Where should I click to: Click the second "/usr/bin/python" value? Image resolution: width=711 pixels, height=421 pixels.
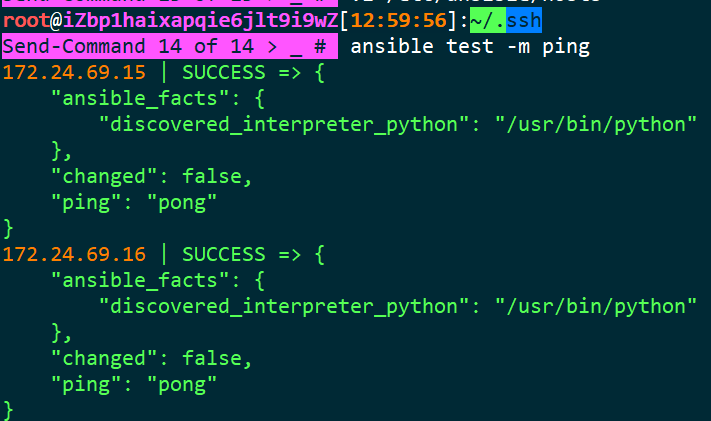pyautogui.click(x=596, y=307)
